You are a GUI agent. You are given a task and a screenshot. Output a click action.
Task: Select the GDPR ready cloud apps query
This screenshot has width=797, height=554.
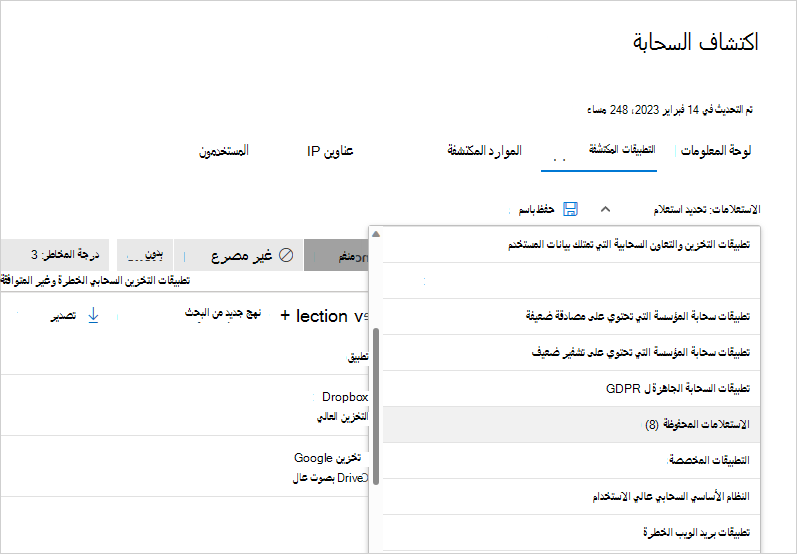571,388
